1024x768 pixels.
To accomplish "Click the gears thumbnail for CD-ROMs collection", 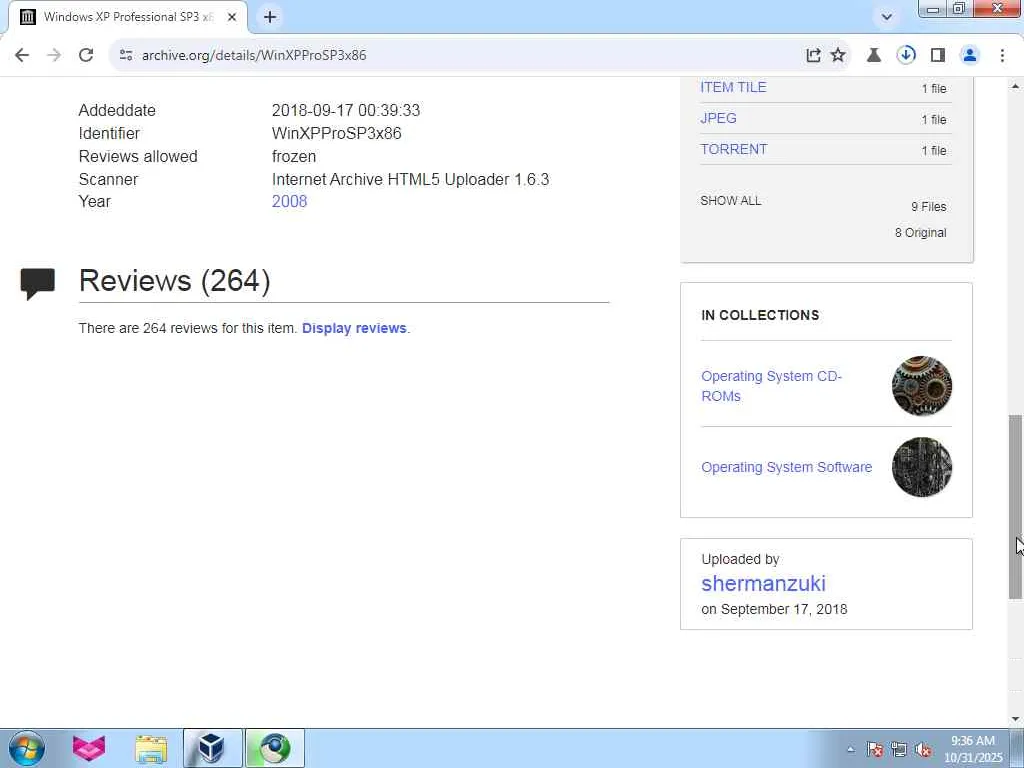I will pos(921,386).
